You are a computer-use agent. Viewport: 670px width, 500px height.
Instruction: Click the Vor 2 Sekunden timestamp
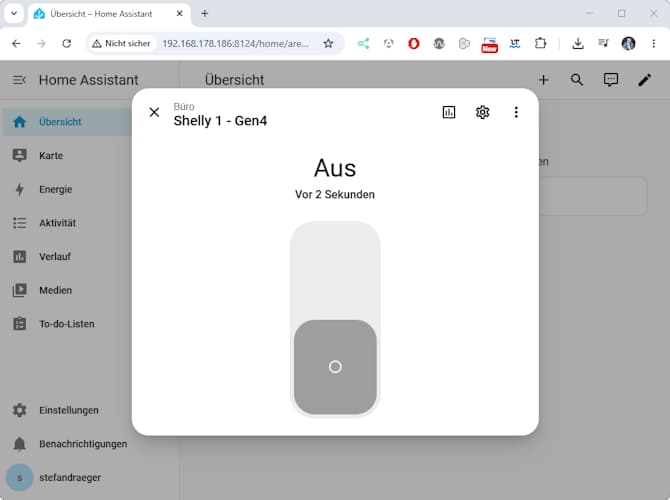coord(335,194)
